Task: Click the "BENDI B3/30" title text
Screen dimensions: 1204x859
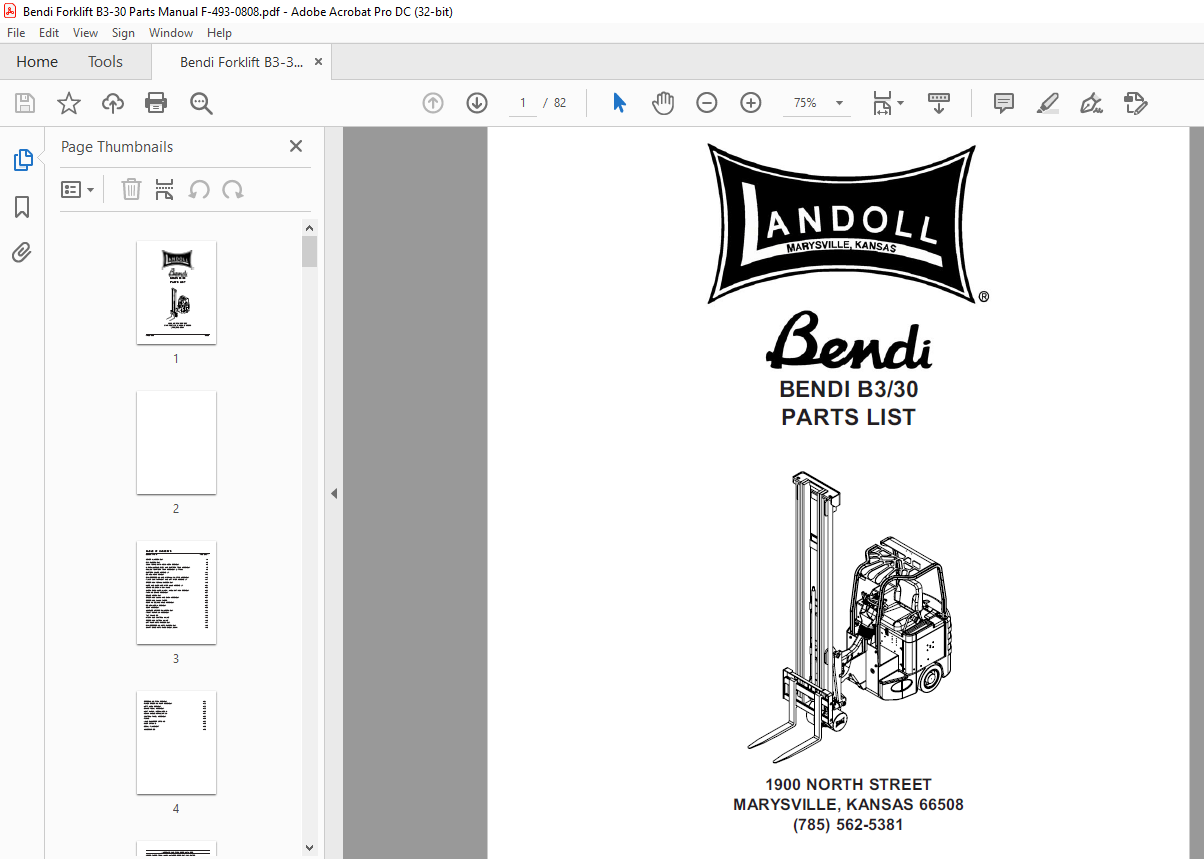Action: (848, 389)
